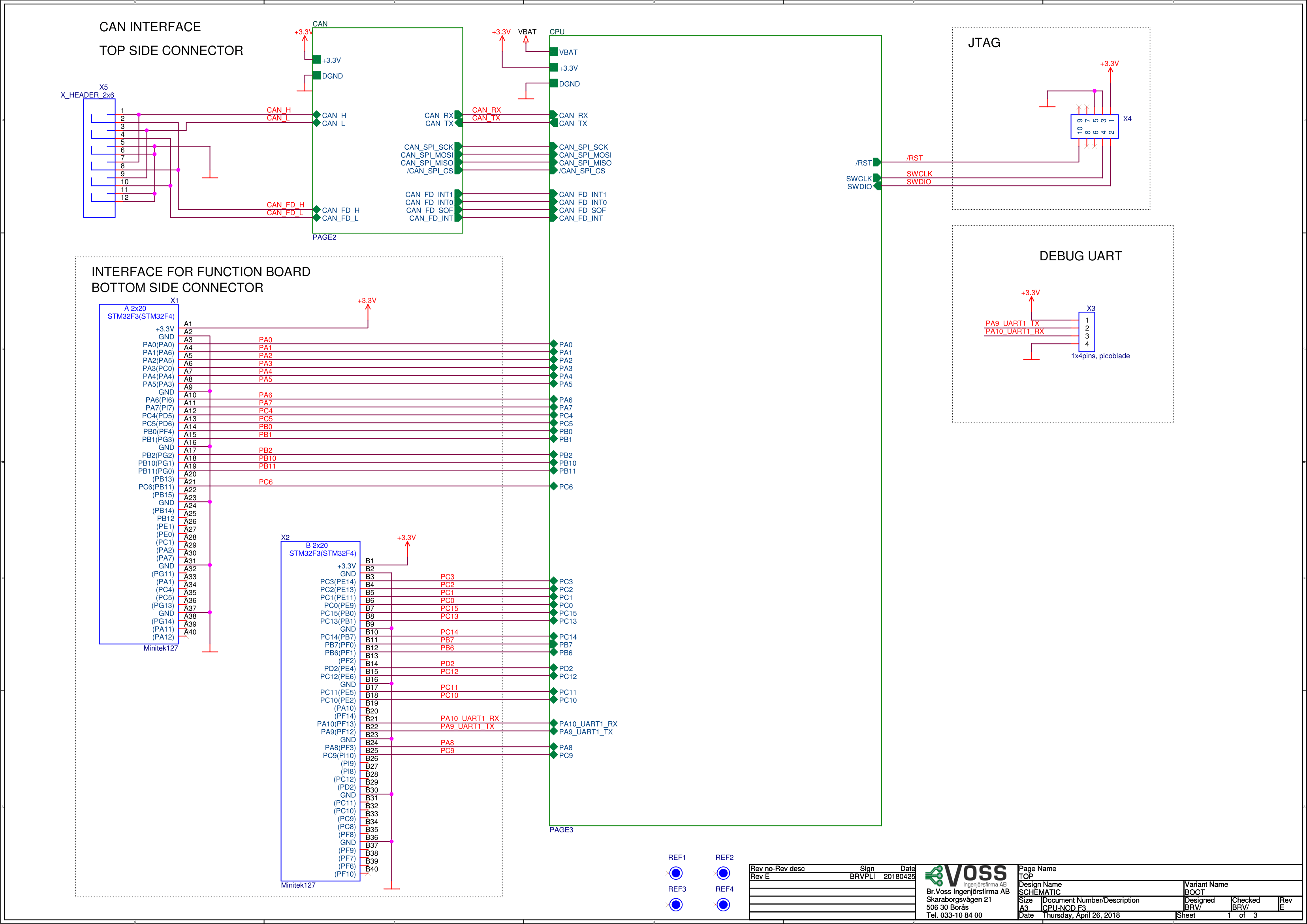Click the 'A 2x20' title in X1 connector
Image resolution: width=1307 pixels, height=924 pixels.
point(135,308)
